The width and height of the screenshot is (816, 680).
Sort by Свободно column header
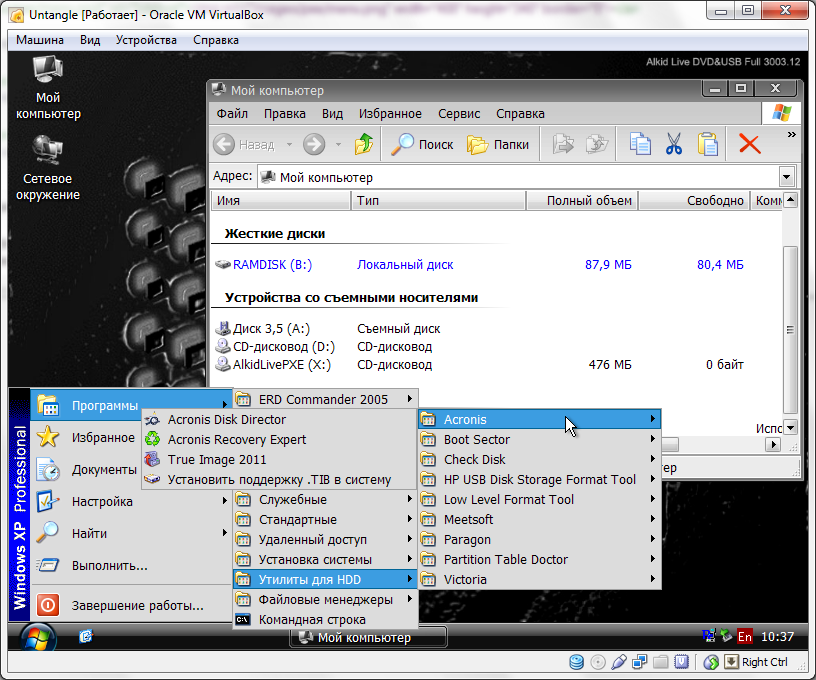[x=694, y=200]
